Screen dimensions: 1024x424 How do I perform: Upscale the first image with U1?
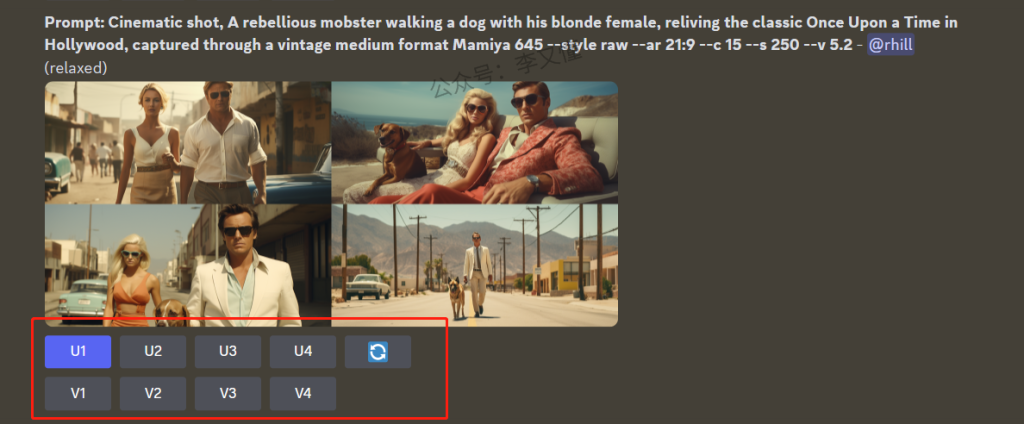78,352
